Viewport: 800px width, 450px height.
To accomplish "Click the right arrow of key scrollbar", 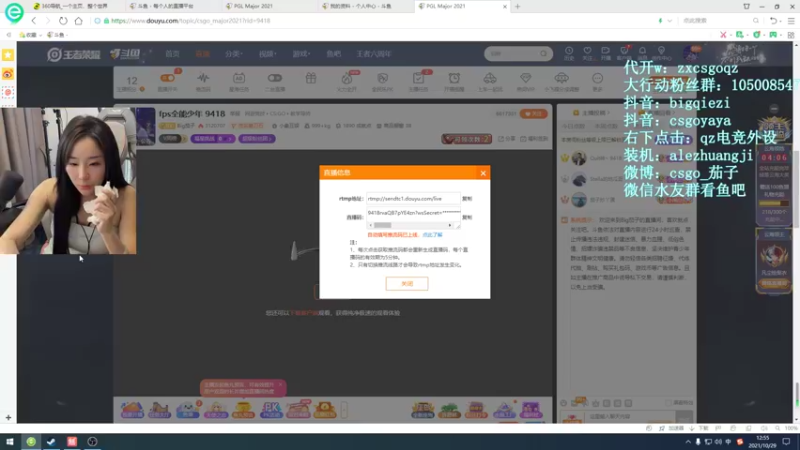I will click(x=450, y=225).
